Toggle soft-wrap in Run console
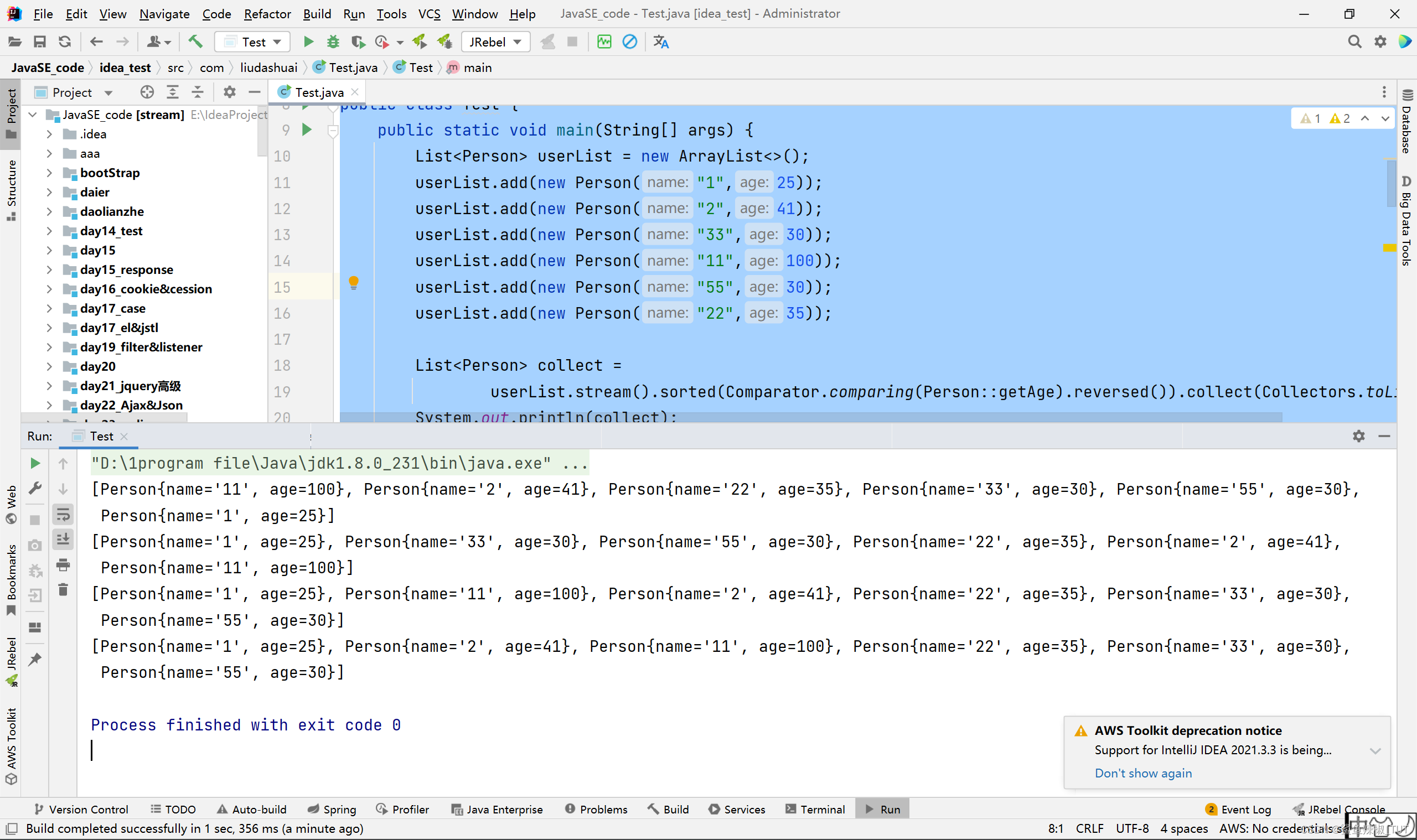Screen dimensions: 1417x840 [x=64, y=515]
